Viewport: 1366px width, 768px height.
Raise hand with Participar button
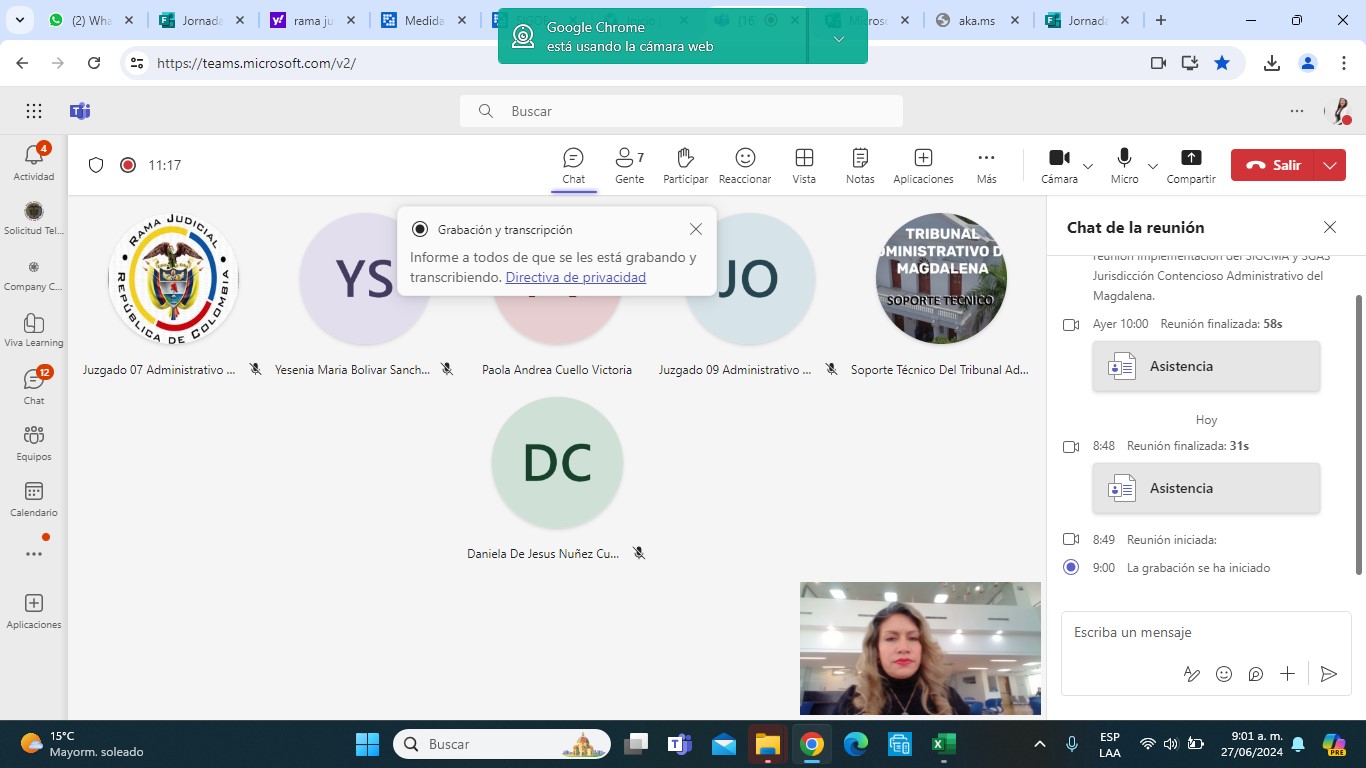685,166
